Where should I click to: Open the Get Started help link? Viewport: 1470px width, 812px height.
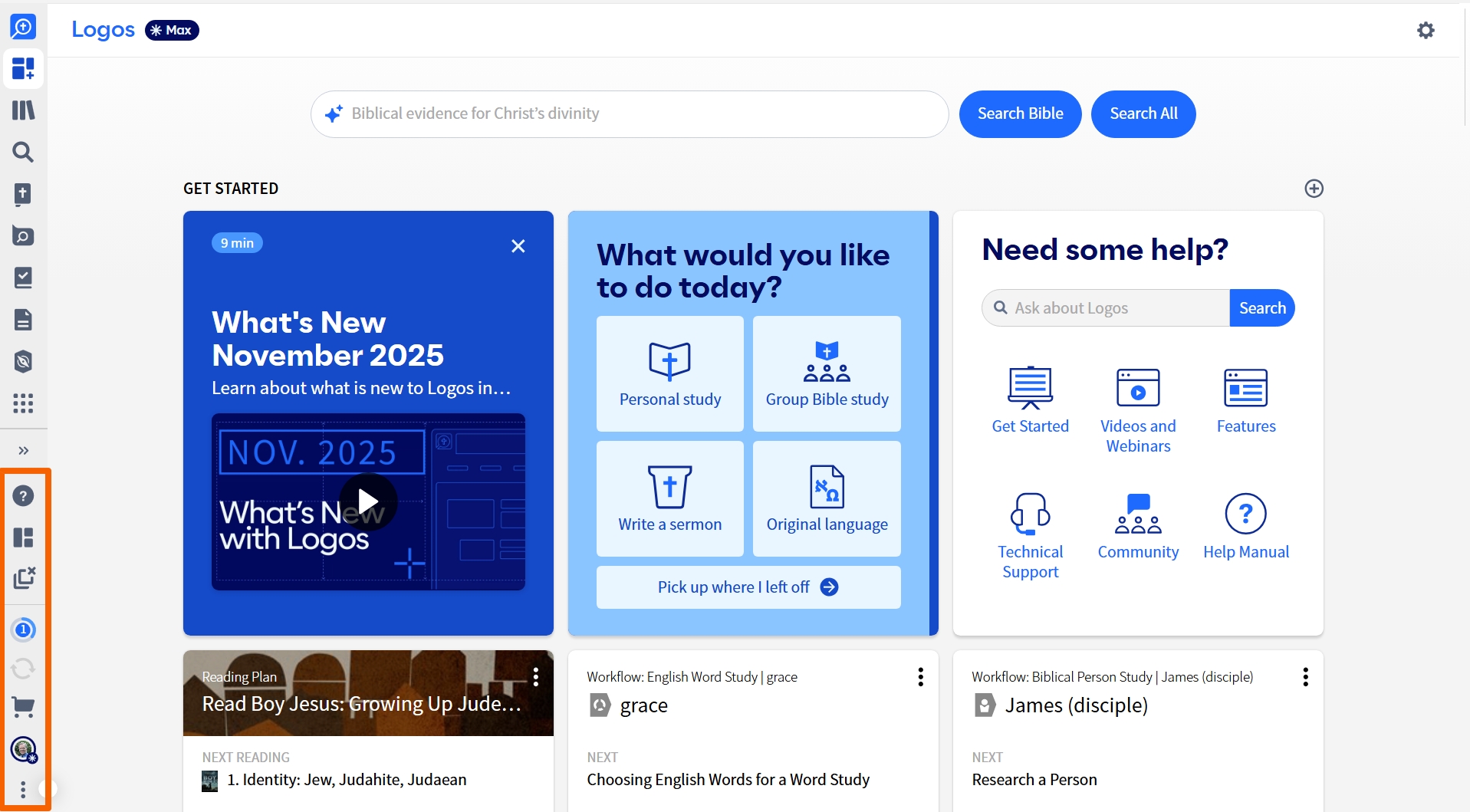coord(1030,401)
